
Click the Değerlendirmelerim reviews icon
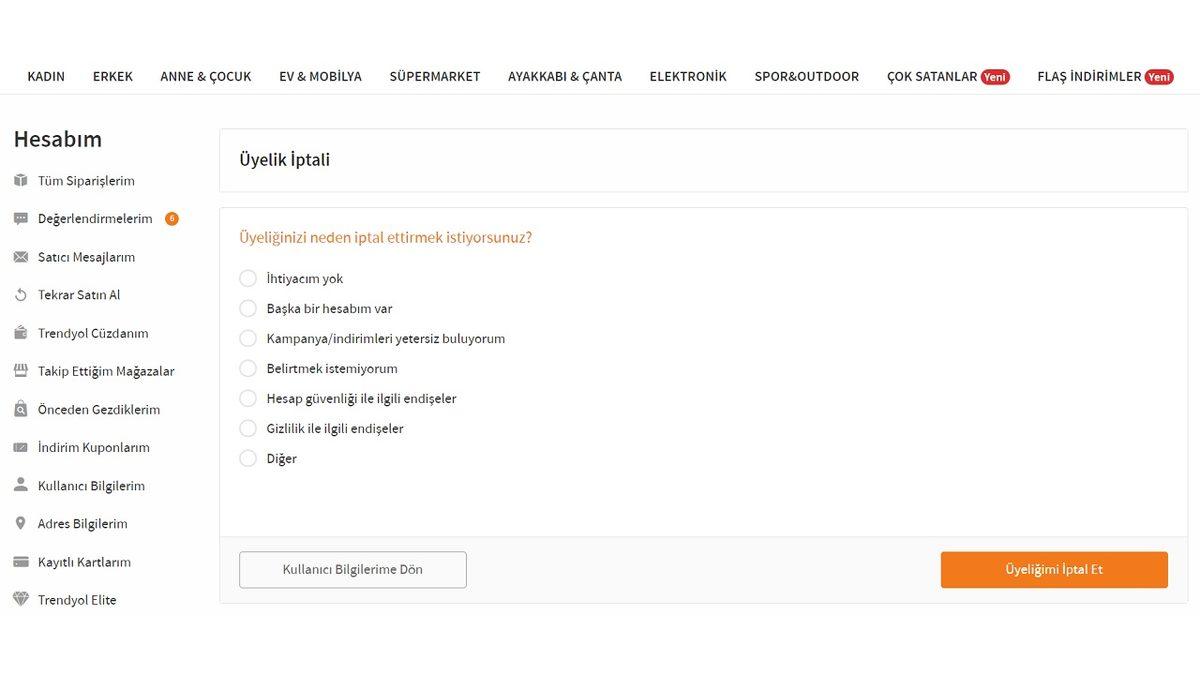(20, 218)
